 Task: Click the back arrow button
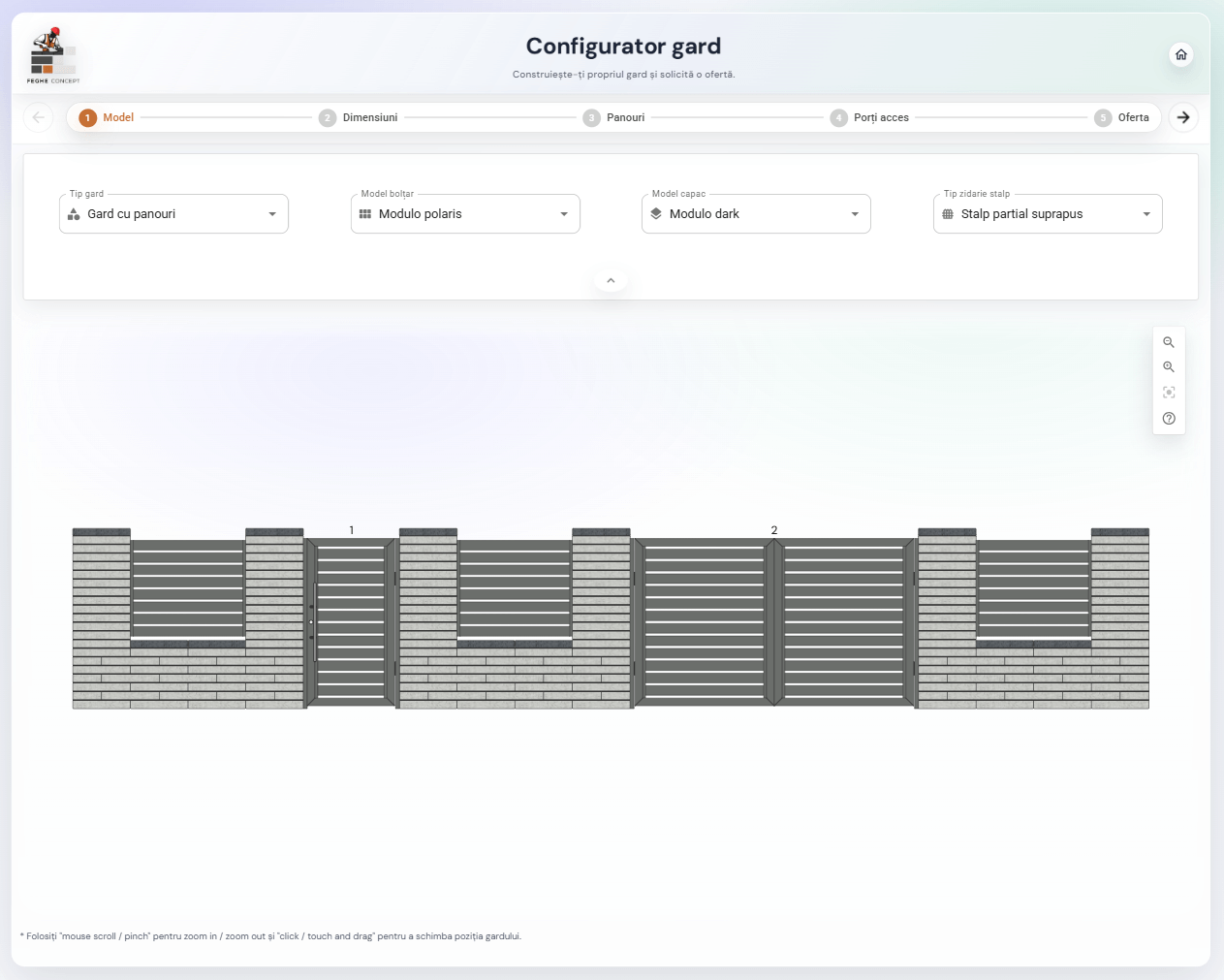(x=39, y=117)
